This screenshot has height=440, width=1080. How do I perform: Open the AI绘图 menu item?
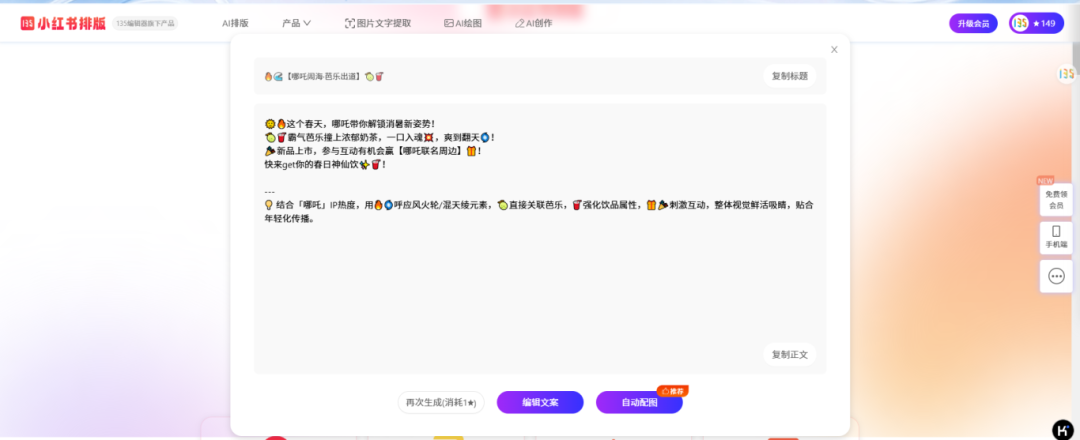[x=463, y=23]
